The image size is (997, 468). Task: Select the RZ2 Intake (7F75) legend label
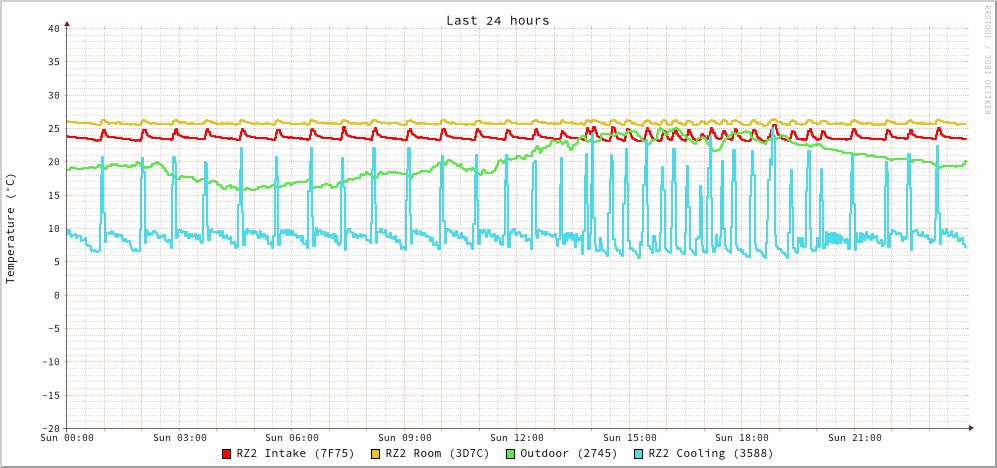coord(295,453)
